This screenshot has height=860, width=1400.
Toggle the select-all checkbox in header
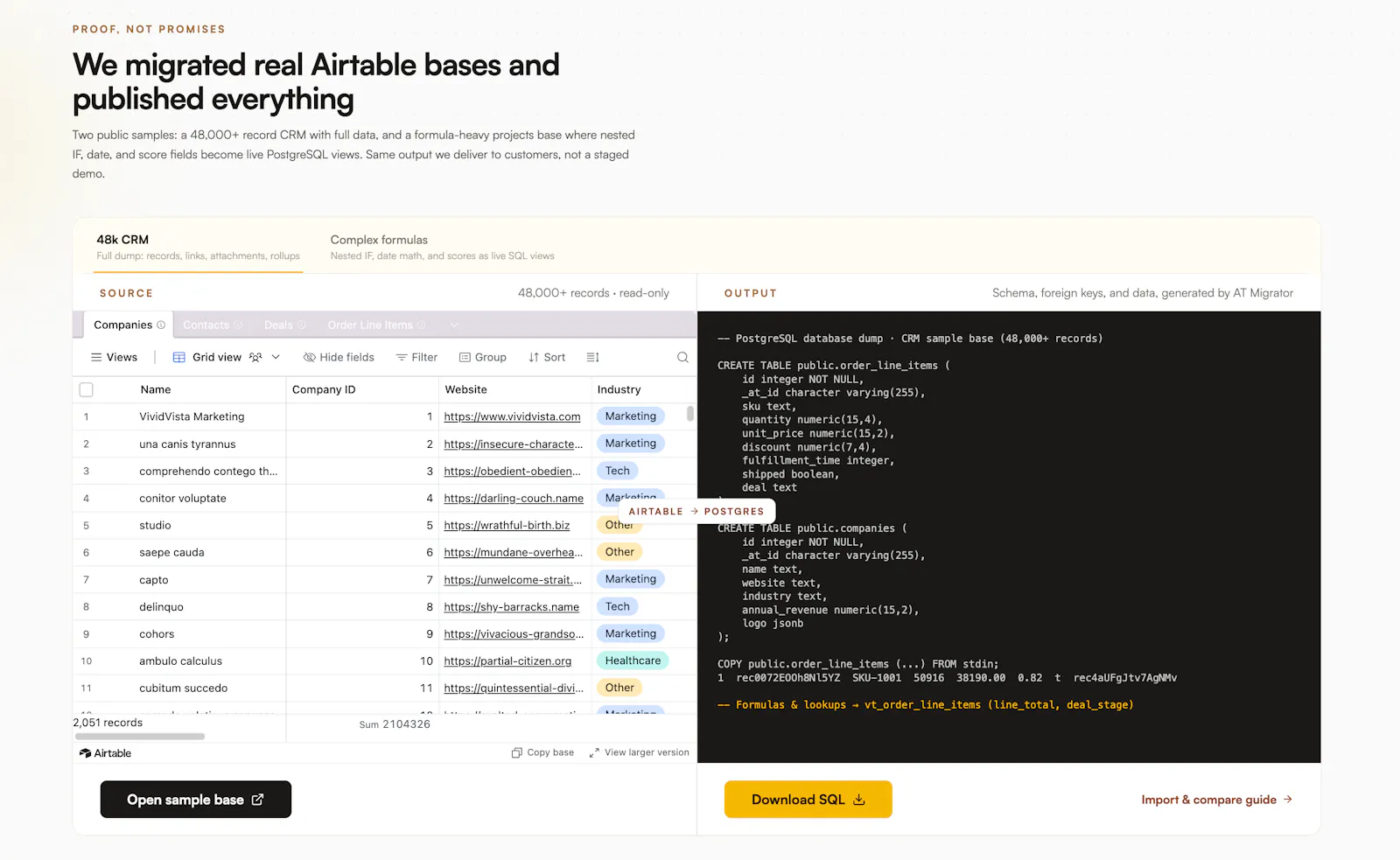86,389
